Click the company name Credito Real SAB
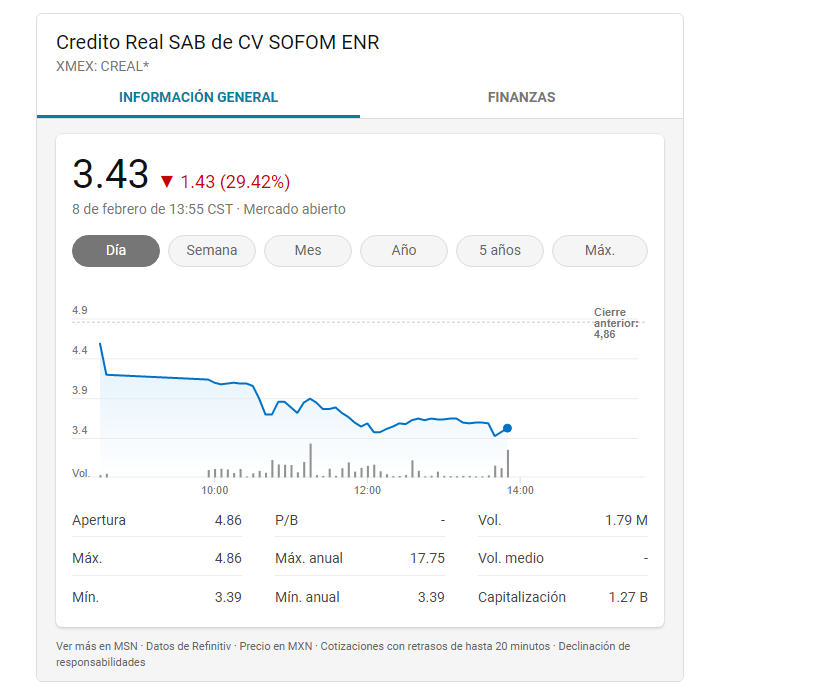The width and height of the screenshot is (831, 689). [218, 42]
